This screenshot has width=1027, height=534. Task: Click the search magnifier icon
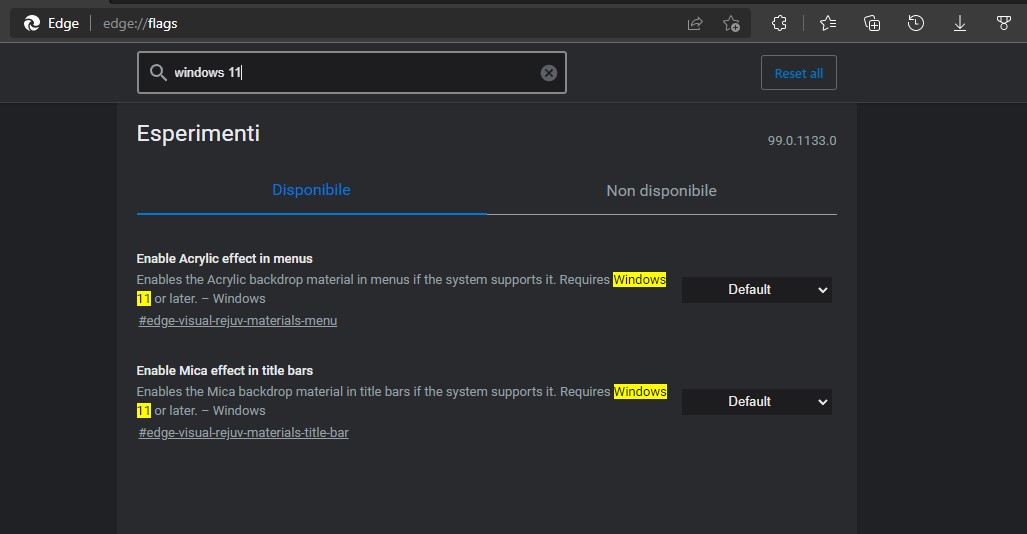click(x=158, y=72)
